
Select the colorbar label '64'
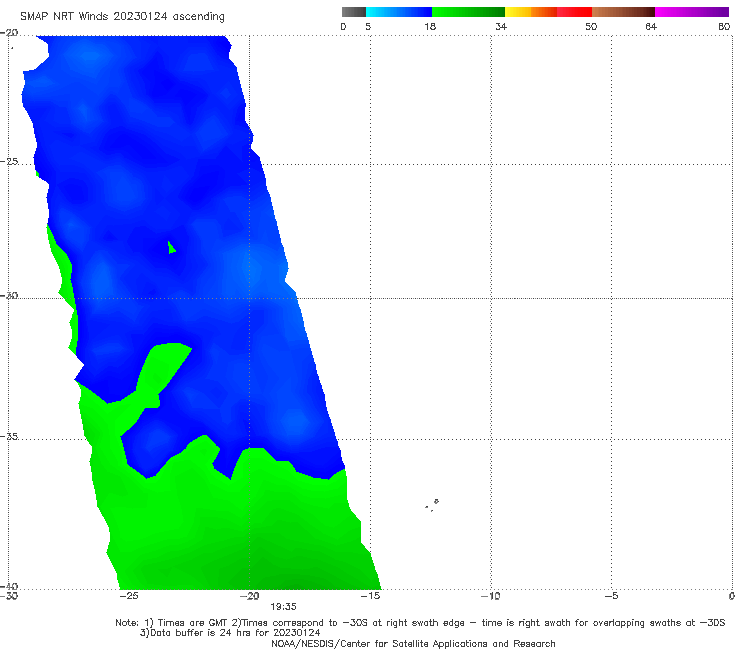point(651,26)
